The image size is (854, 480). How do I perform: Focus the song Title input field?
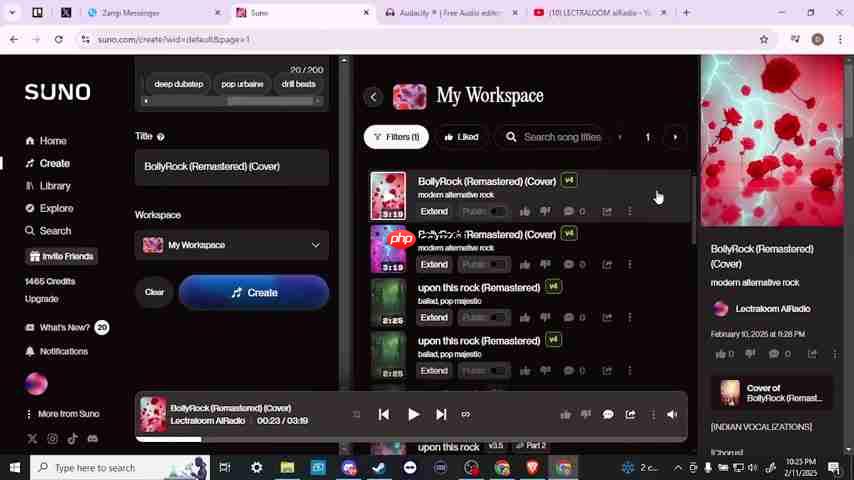[x=232, y=167]
